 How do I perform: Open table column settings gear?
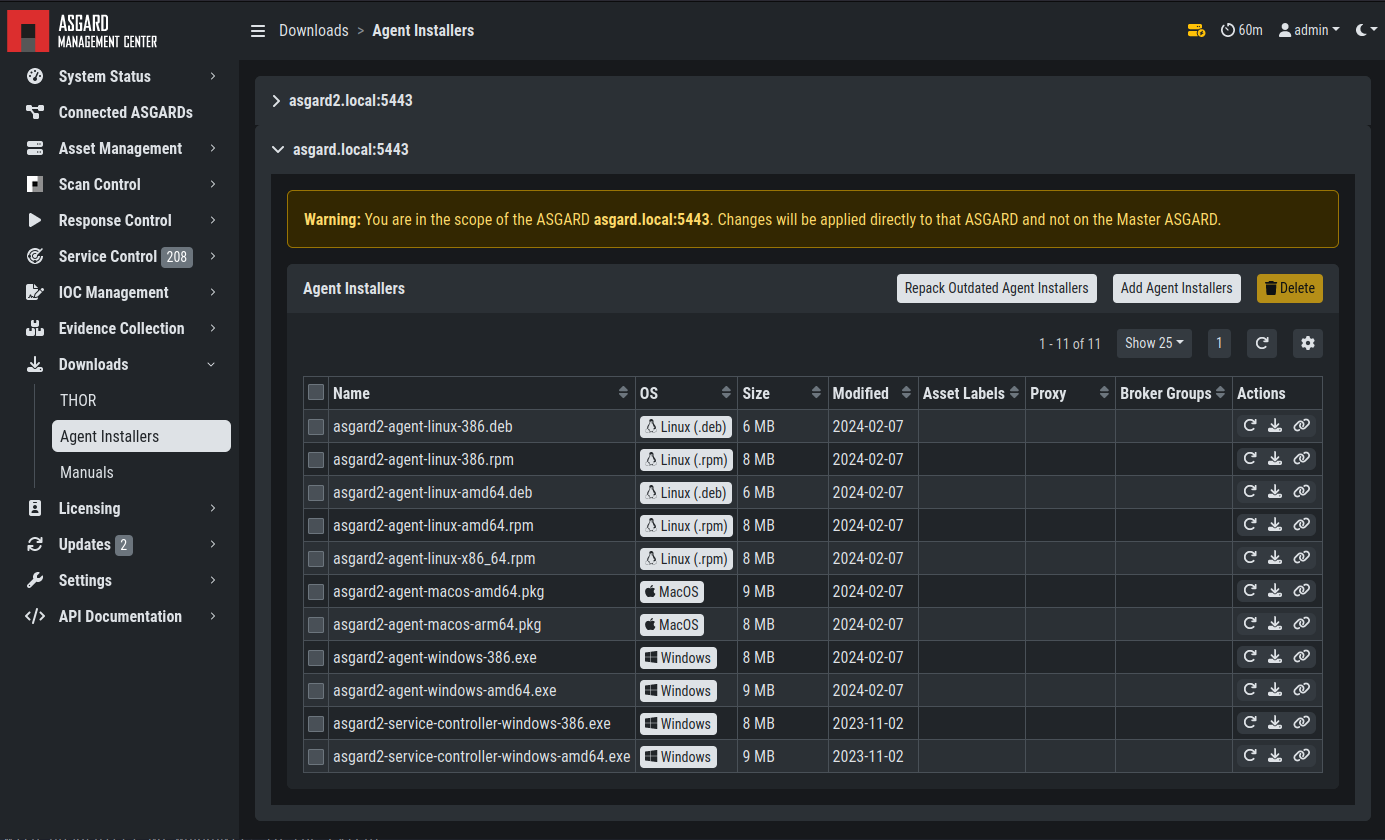(1308, 343)
